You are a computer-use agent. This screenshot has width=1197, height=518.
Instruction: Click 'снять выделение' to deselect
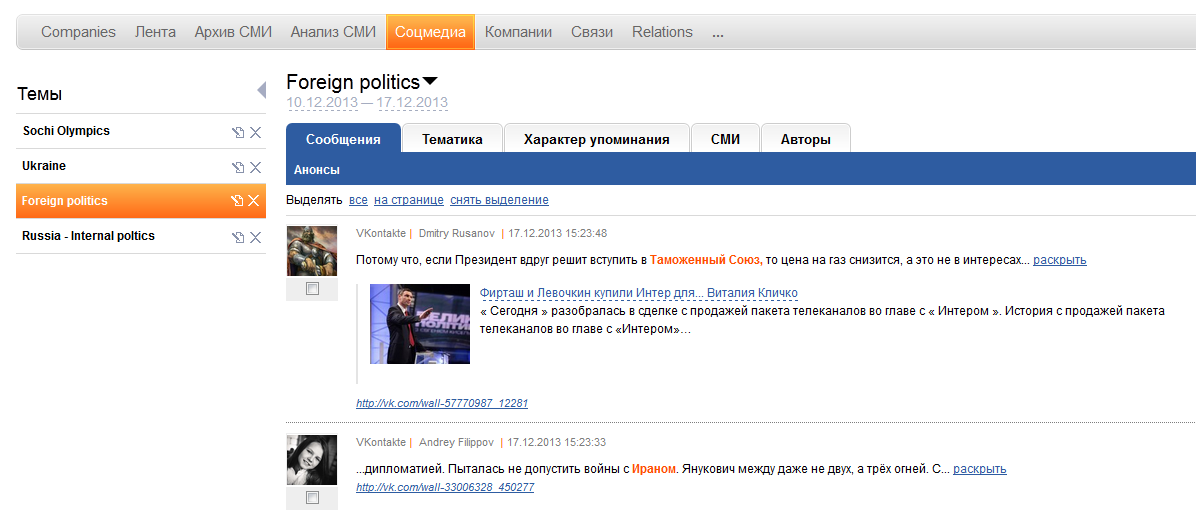coord(499,200)
